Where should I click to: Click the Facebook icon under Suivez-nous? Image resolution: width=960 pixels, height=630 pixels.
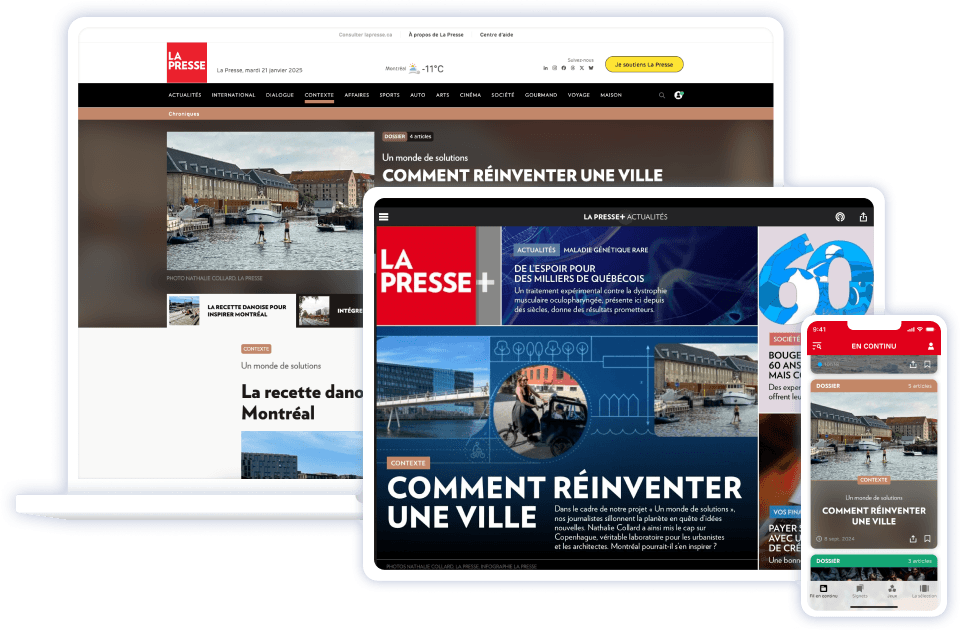[x=564, y=67]
